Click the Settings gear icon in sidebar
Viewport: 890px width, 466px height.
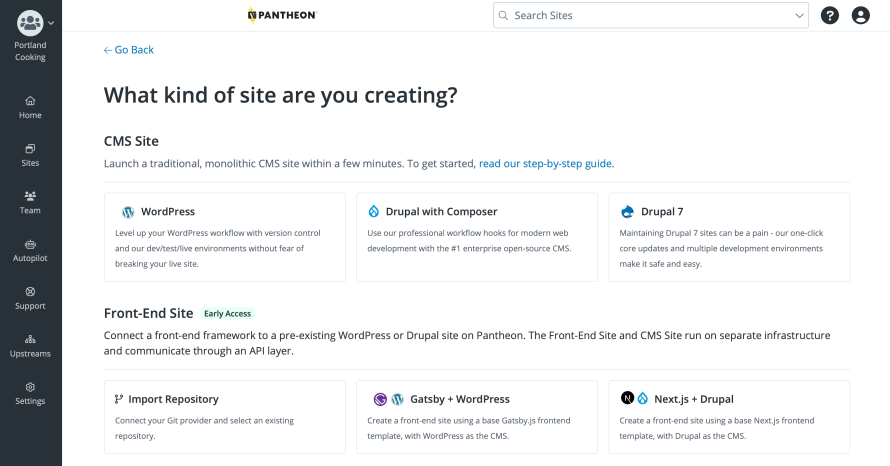point(30,387)
